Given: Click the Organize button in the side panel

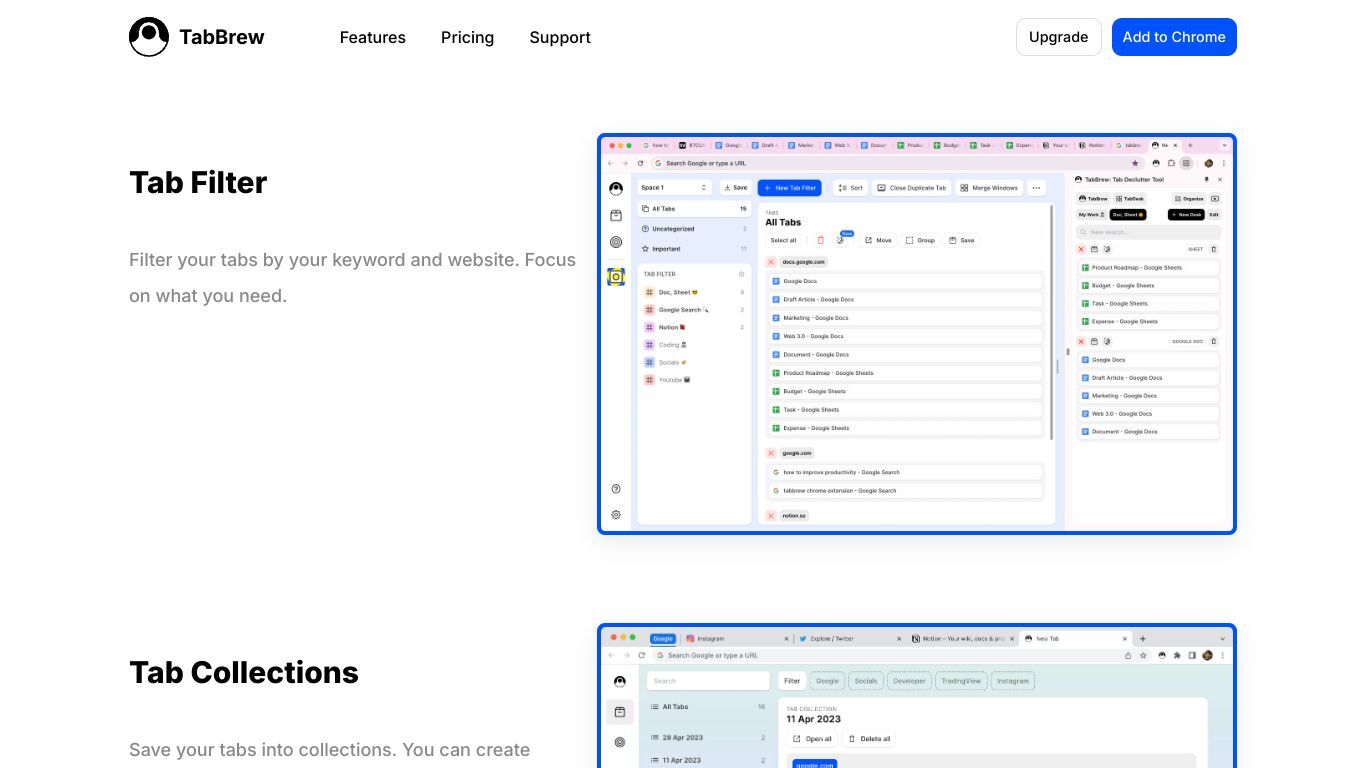Looking at the screenshot, I should [x=1189, y=199].
